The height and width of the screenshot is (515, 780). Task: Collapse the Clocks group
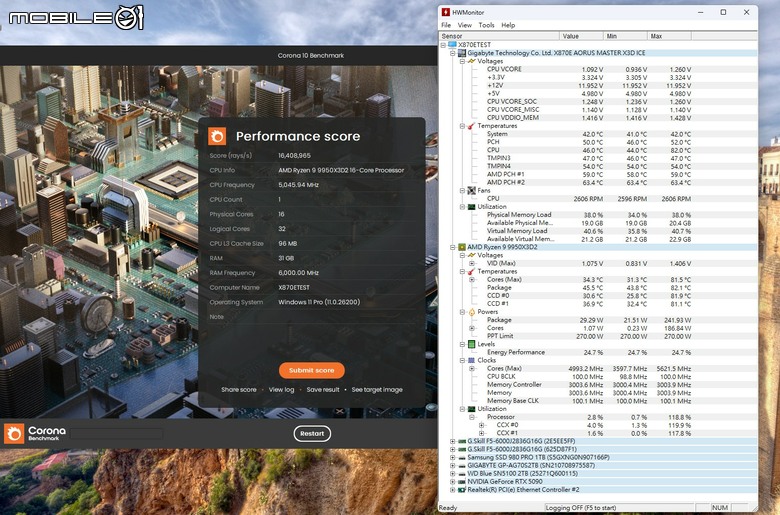(462, 360)
